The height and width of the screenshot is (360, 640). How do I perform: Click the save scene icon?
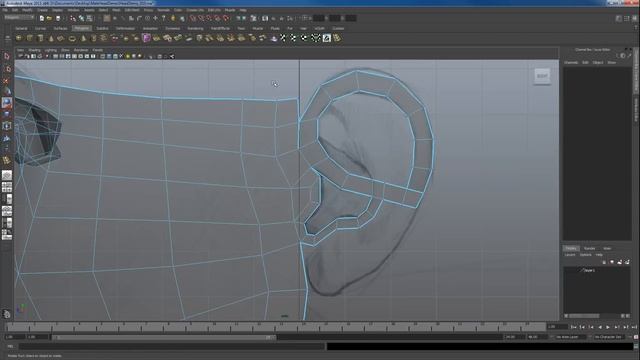point(58,18)
